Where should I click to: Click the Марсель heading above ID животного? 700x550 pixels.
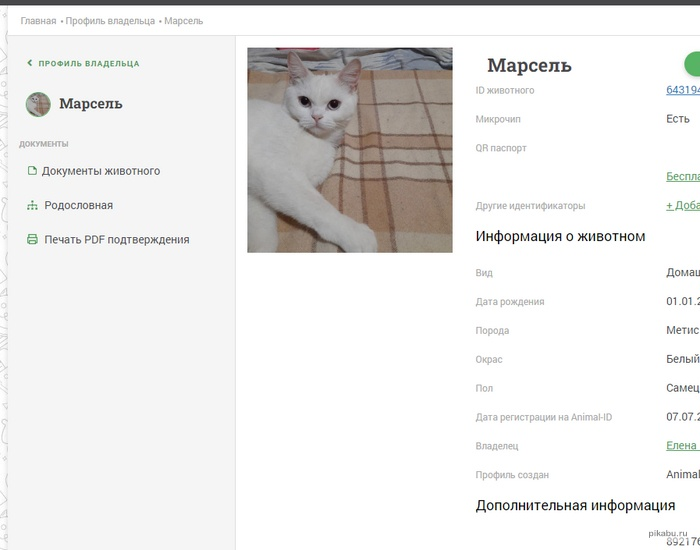click(529, 66)
